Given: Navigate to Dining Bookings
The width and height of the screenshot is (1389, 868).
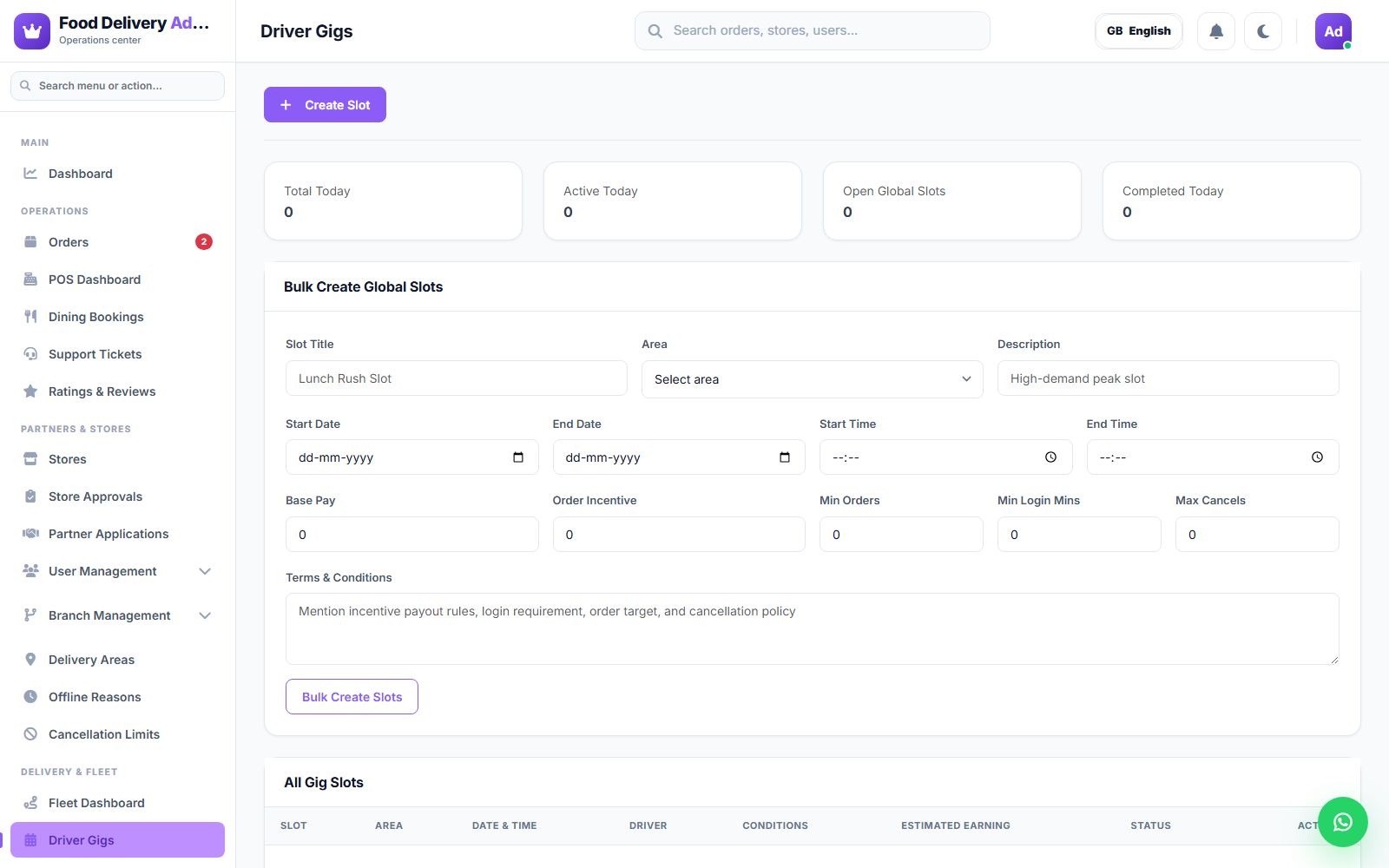Looking at the screenshot, I should pos(117,317).
